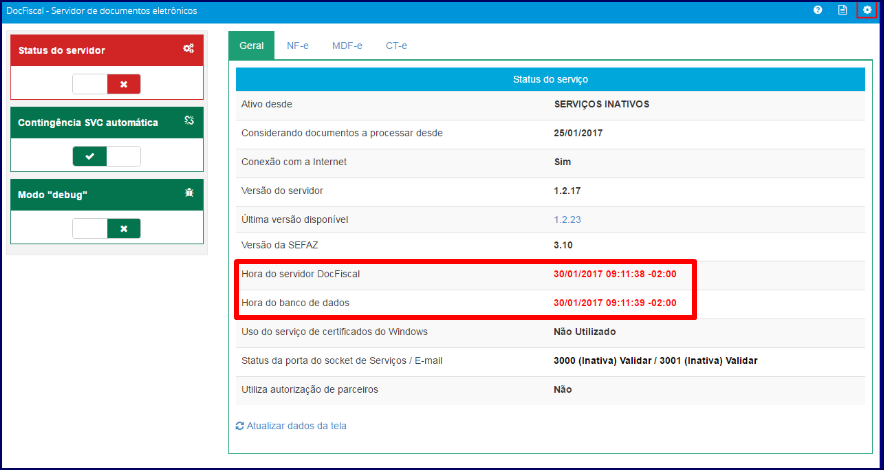This screenshot has width=884, height=470.
Task: Open the document log icon in header
Action: 842,10
